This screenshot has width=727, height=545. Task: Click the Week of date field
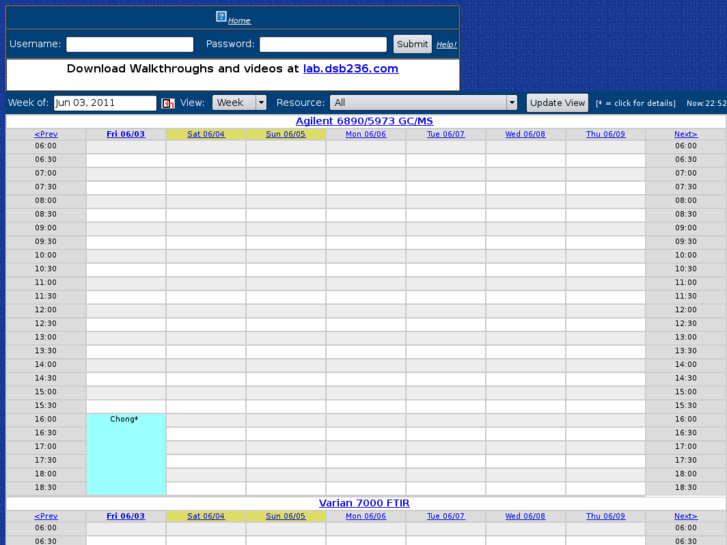coord(105,103)
